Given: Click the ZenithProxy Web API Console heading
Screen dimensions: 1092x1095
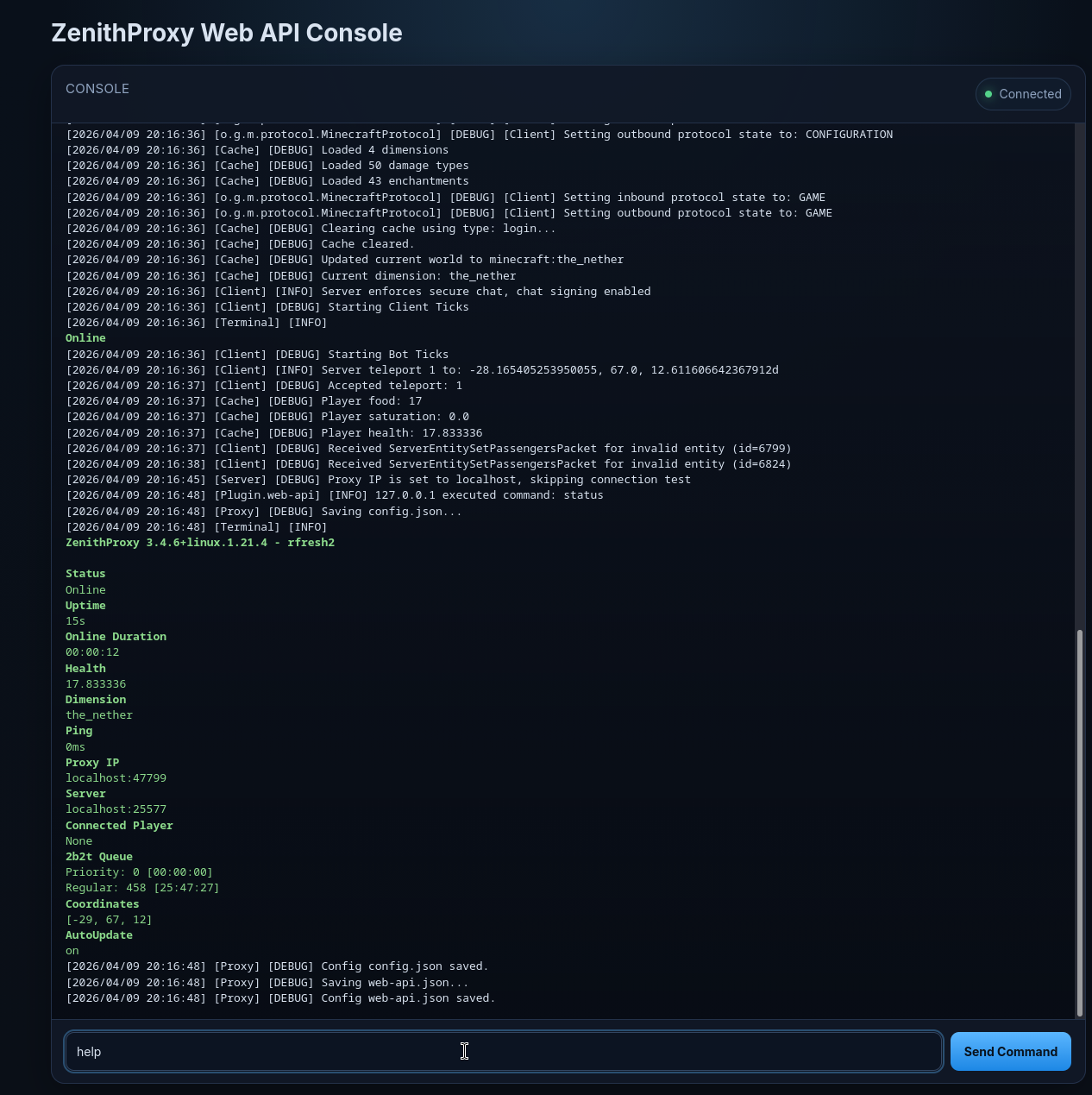Looking at the screenshot, I should pos(227,33).
